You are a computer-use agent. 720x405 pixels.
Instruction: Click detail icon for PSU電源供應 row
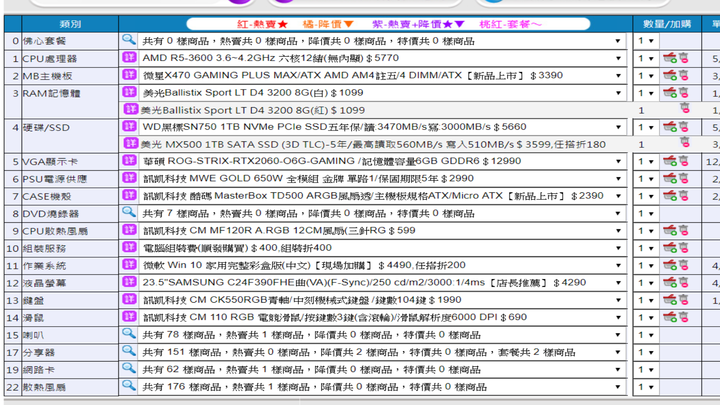[x=129, y=178]
